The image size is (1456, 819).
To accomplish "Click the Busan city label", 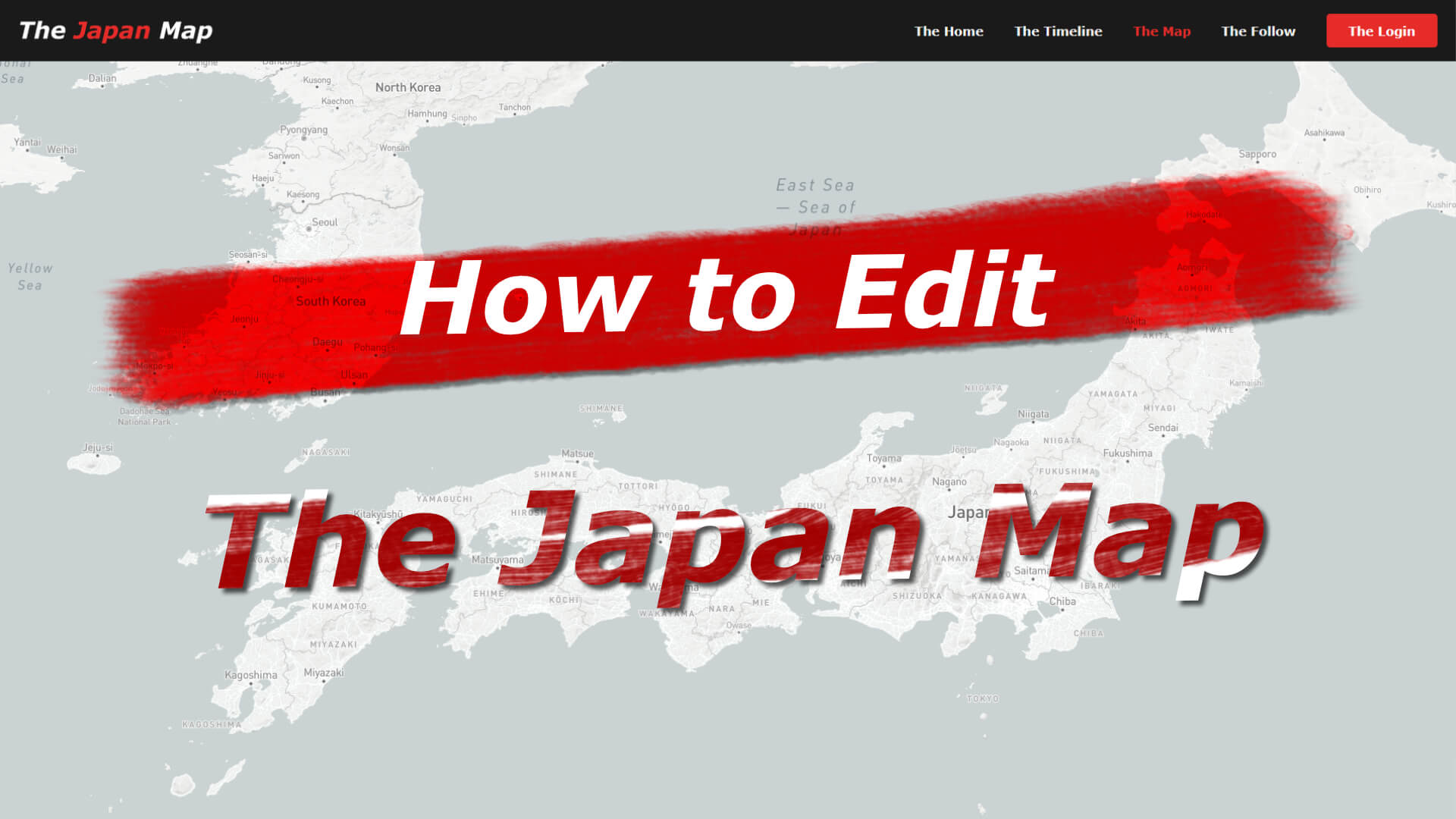I will pos(325,392).
